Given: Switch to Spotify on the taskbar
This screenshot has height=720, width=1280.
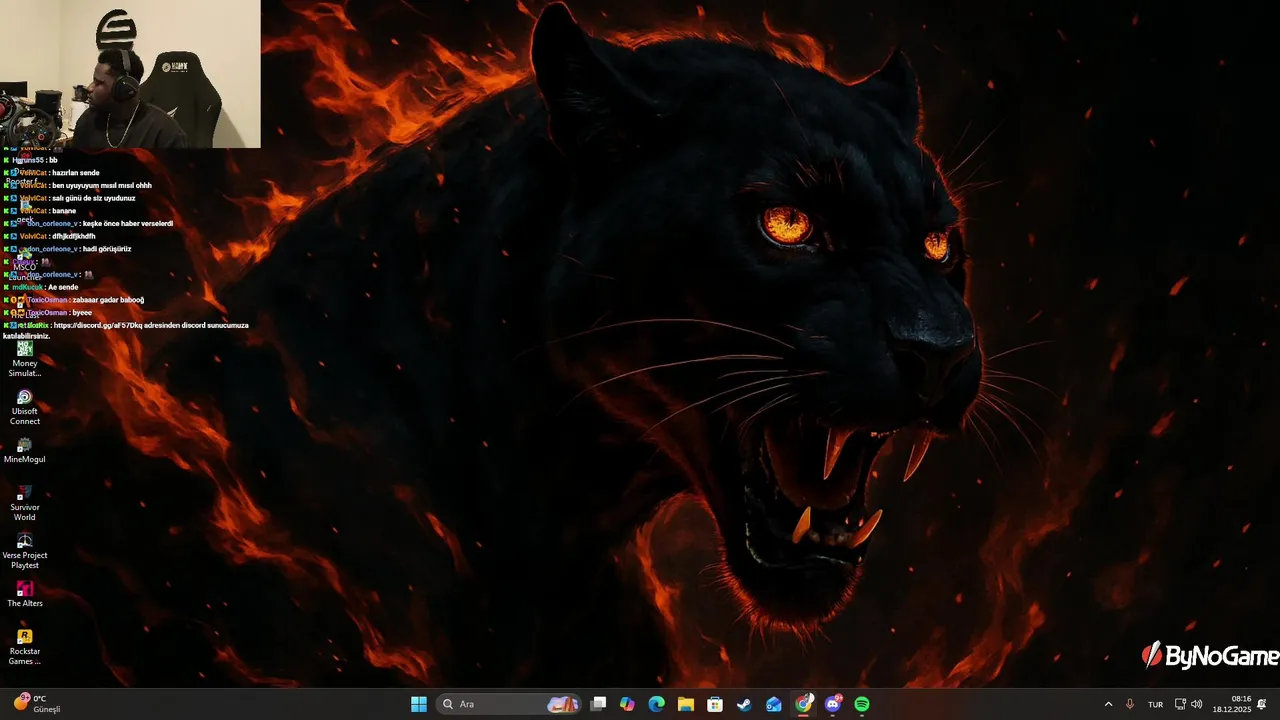Looking at the screenshot, I should 862,704.
